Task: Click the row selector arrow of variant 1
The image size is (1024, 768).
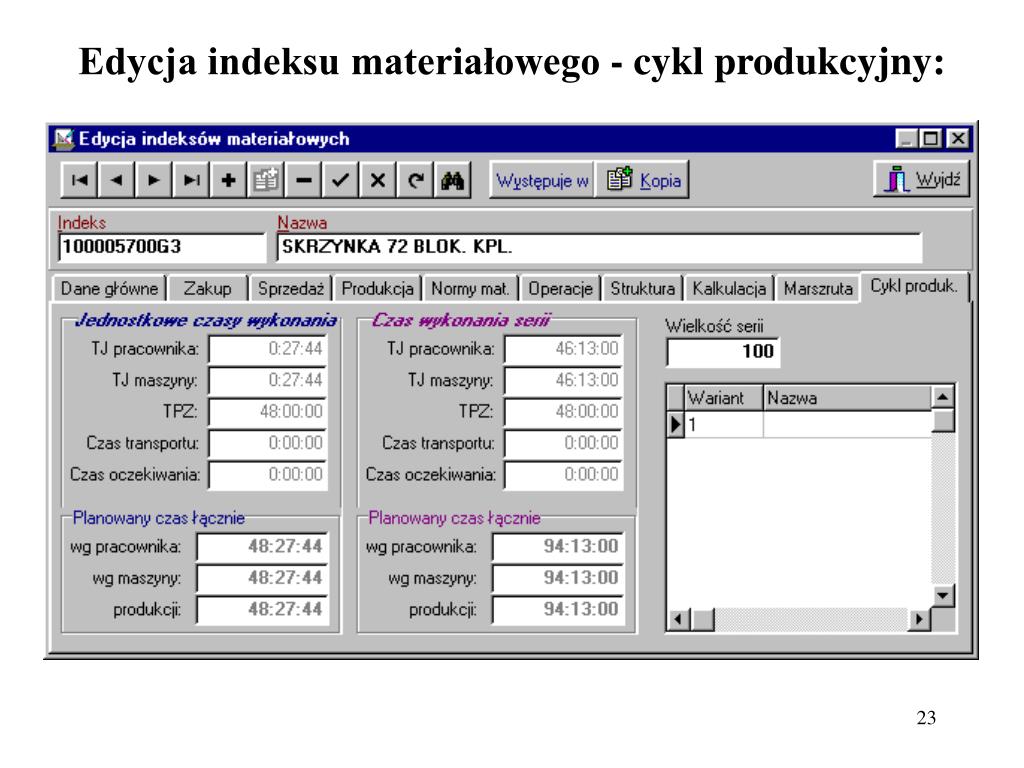Action: point(675,424)
